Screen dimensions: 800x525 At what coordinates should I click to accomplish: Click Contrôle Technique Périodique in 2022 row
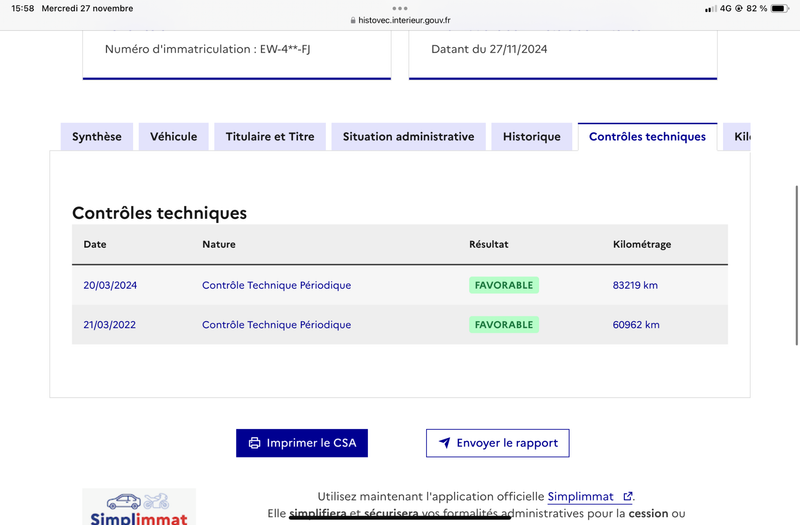pyautogui.click(x=277, y=324)
